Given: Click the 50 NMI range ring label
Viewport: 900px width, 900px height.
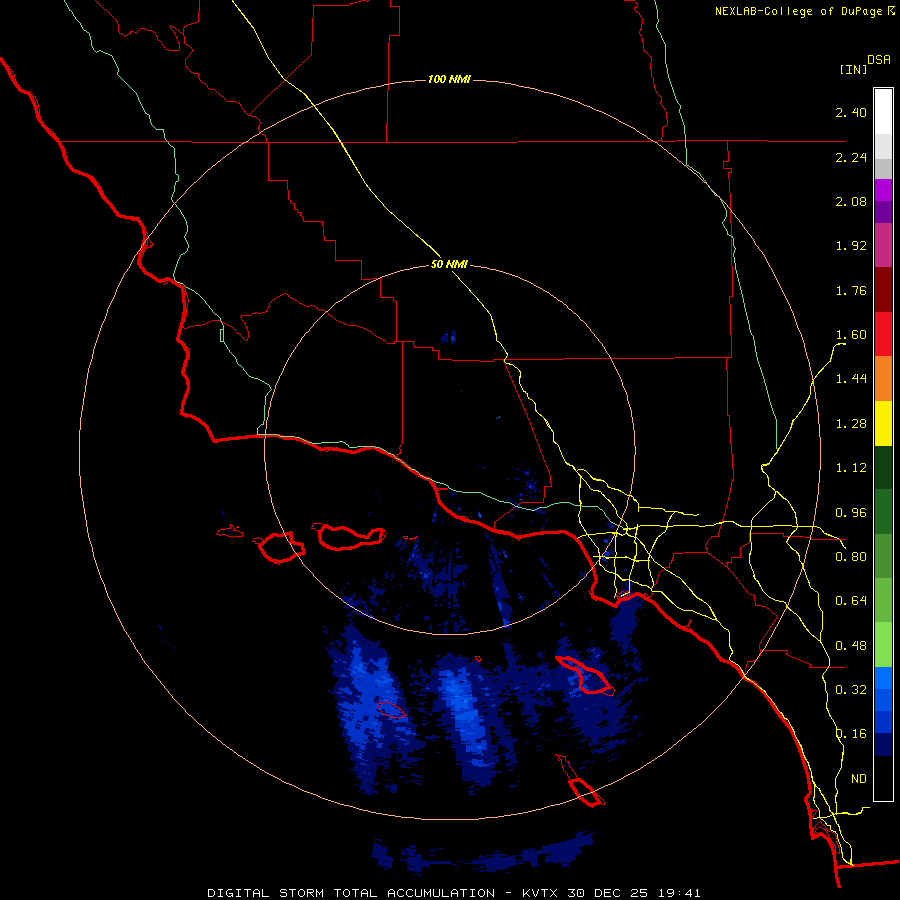Looking at the screenshot, I should tap(449, 265).
